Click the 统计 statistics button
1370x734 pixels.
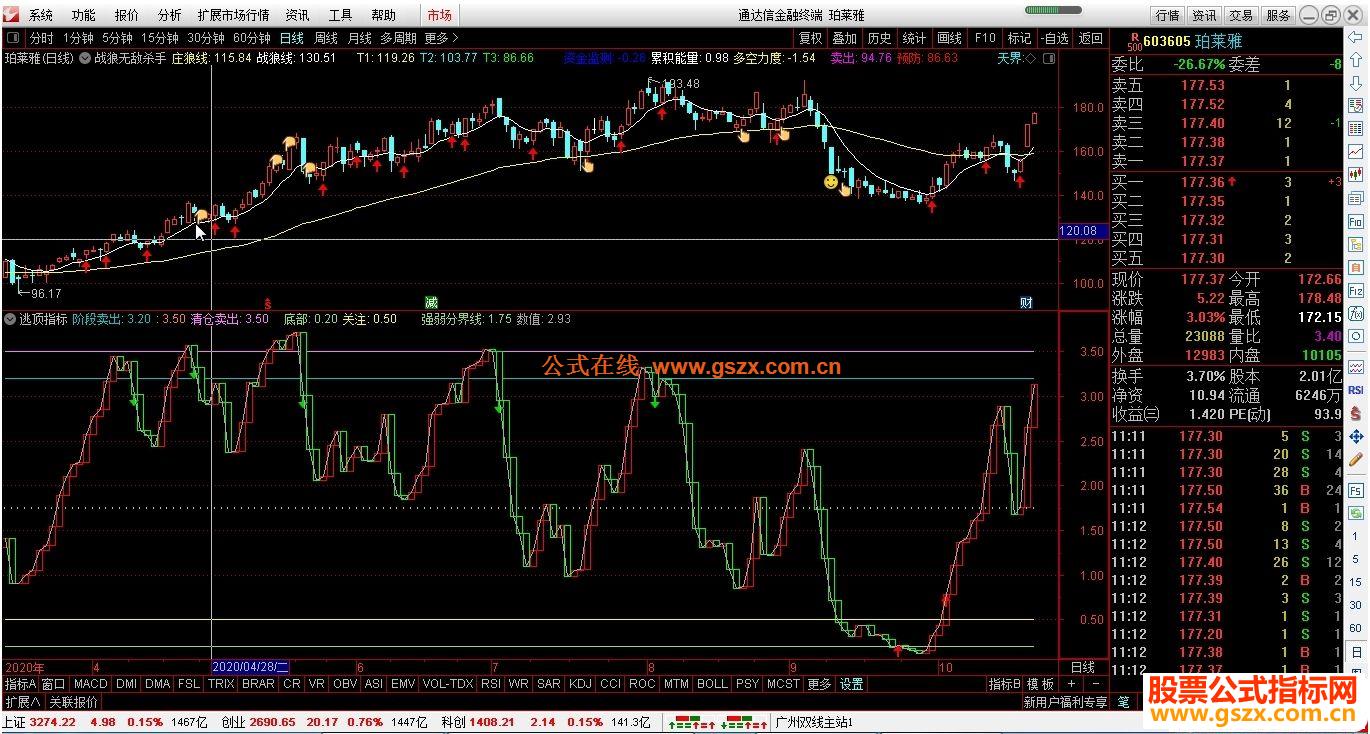(x=914, y=38)
